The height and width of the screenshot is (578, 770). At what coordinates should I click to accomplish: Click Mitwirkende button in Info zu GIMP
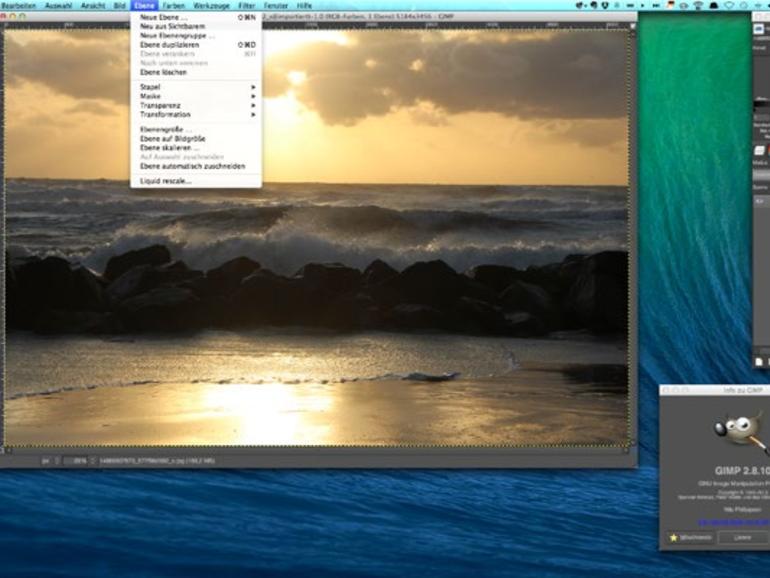691,538
